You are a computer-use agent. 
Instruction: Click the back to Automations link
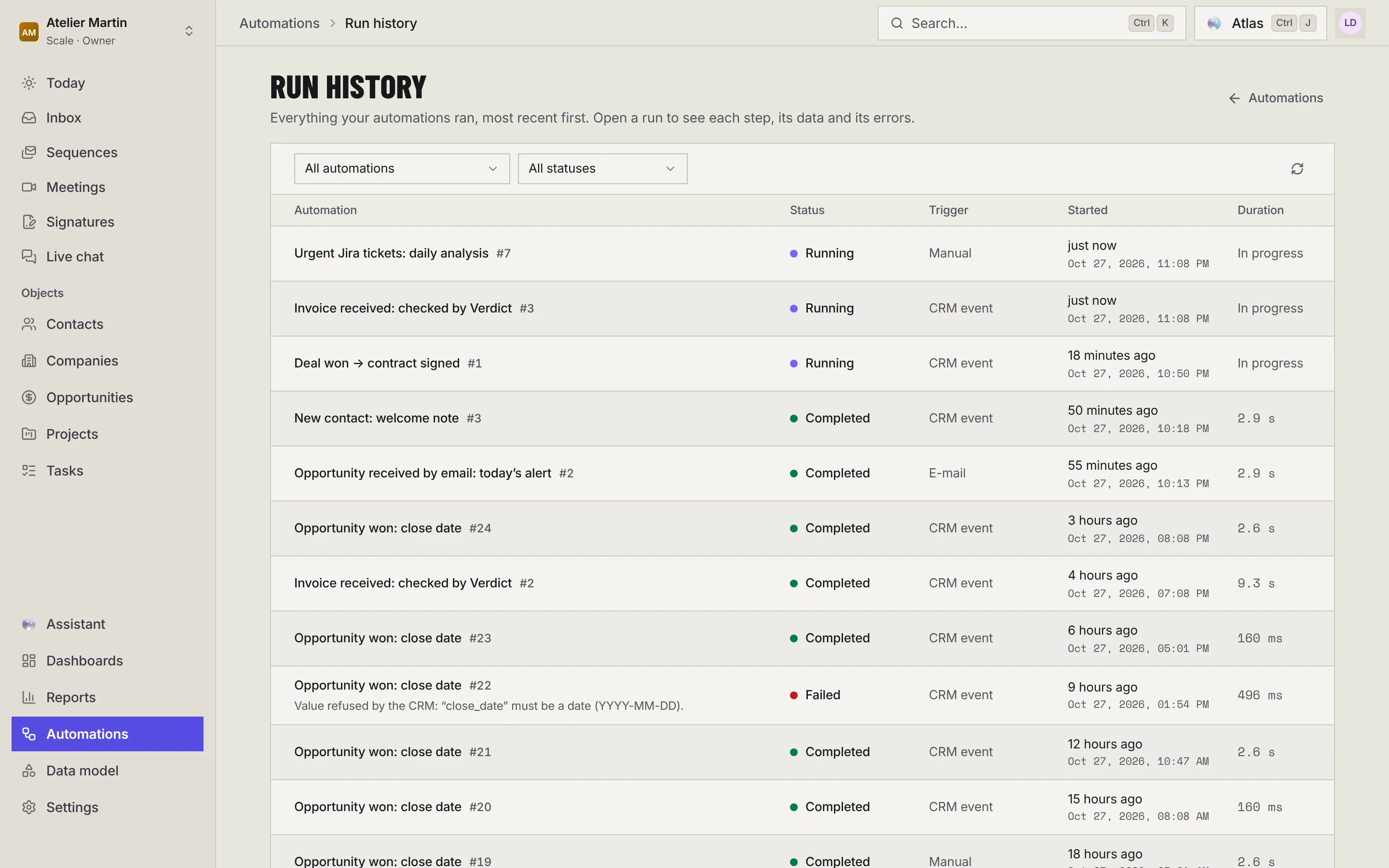click(1275, 98)
